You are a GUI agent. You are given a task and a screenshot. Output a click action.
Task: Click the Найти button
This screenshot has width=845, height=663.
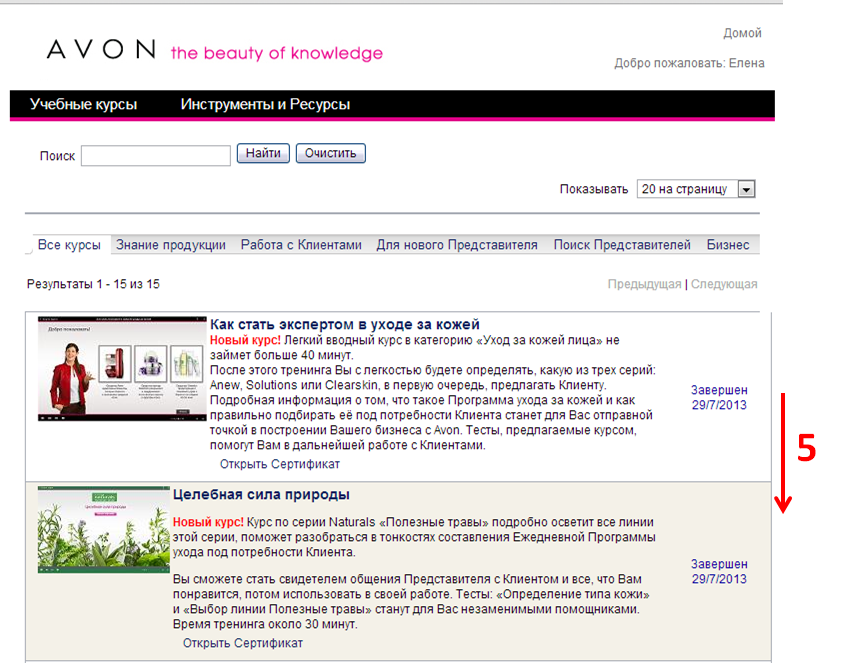pos(263,153)
